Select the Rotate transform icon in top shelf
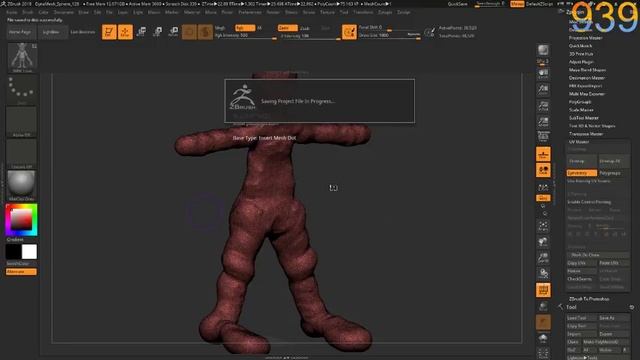This screenshot has height=360, width=640. click(173, 32)
